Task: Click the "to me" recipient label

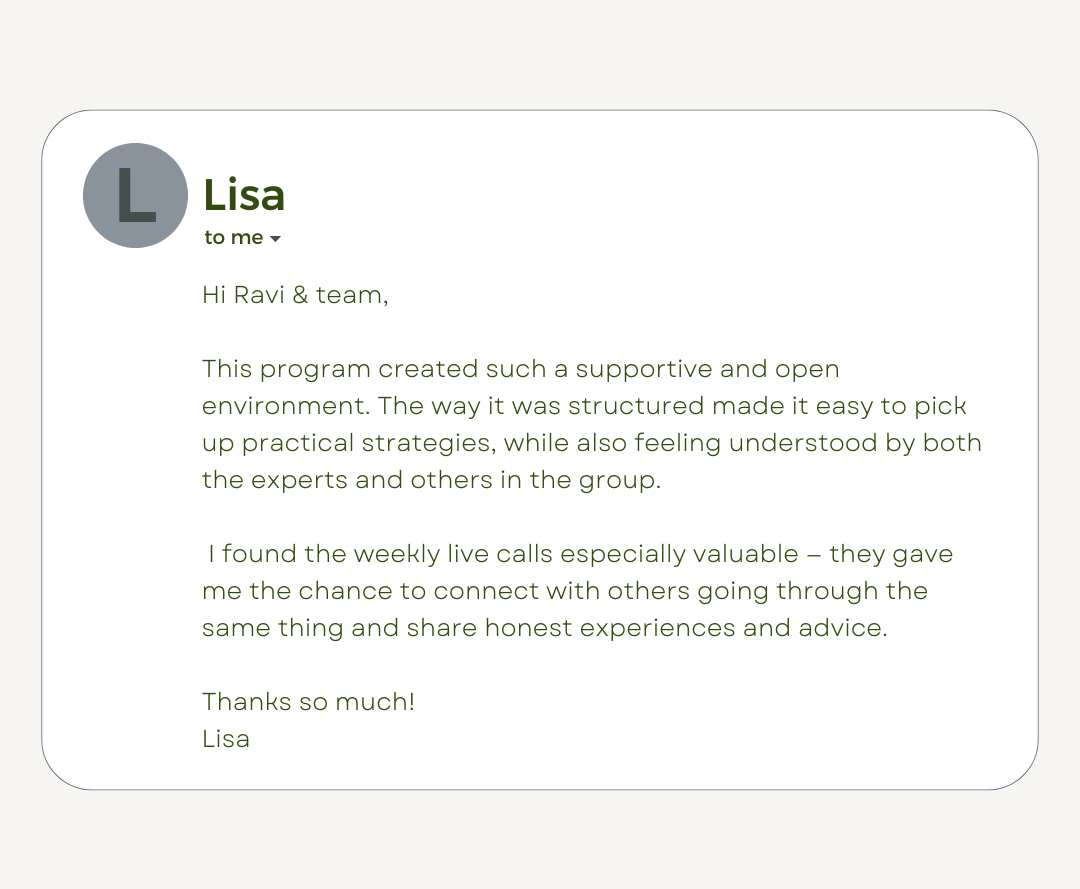Action: pos(234,238)
